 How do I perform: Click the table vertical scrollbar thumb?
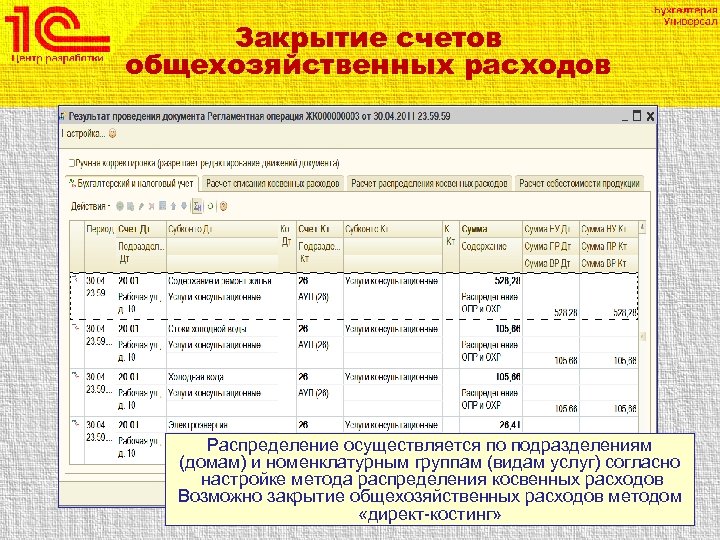tap(642, 337)
